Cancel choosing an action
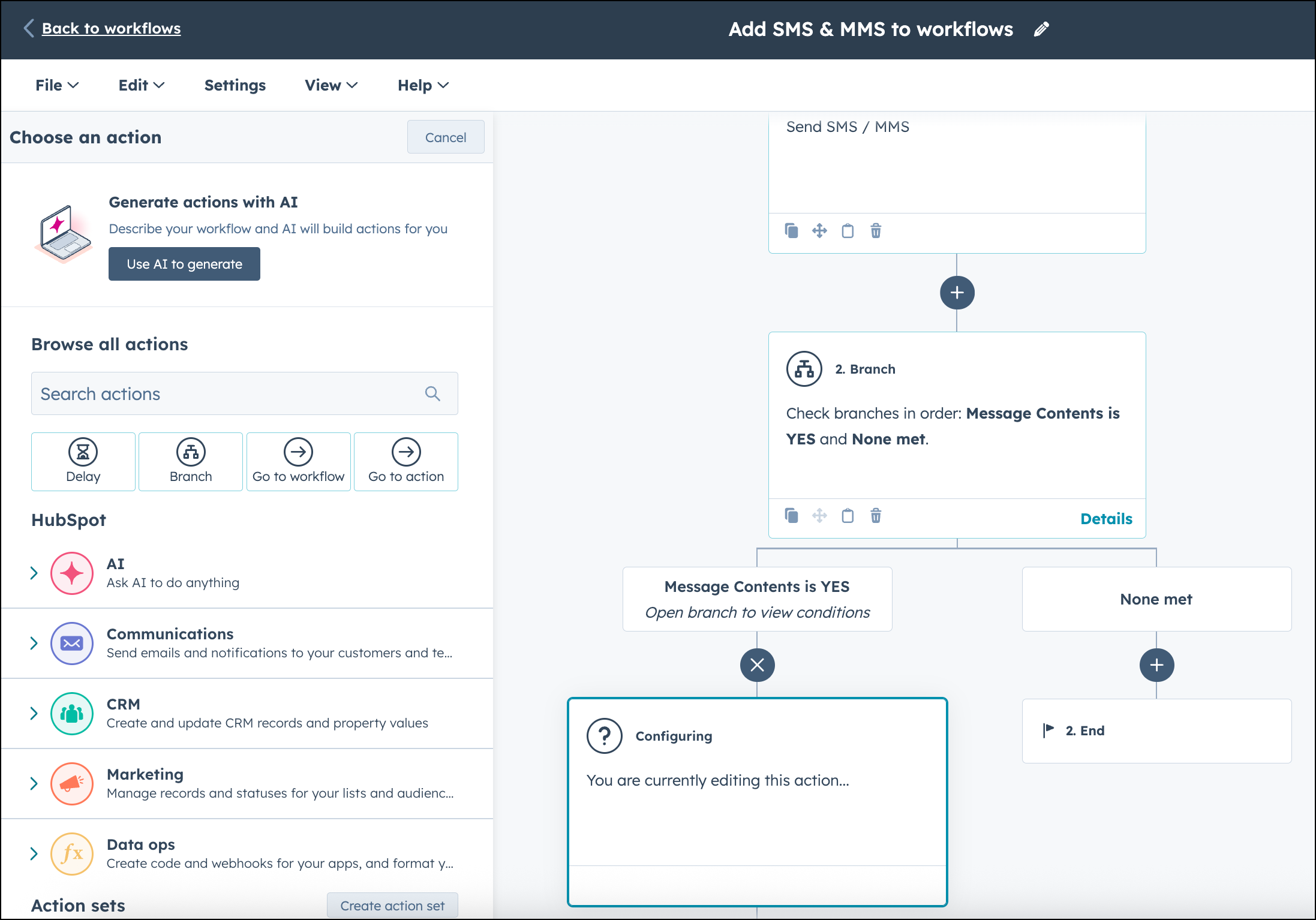The width and height of the screenshot is (1316, 920). pos(446,137)
